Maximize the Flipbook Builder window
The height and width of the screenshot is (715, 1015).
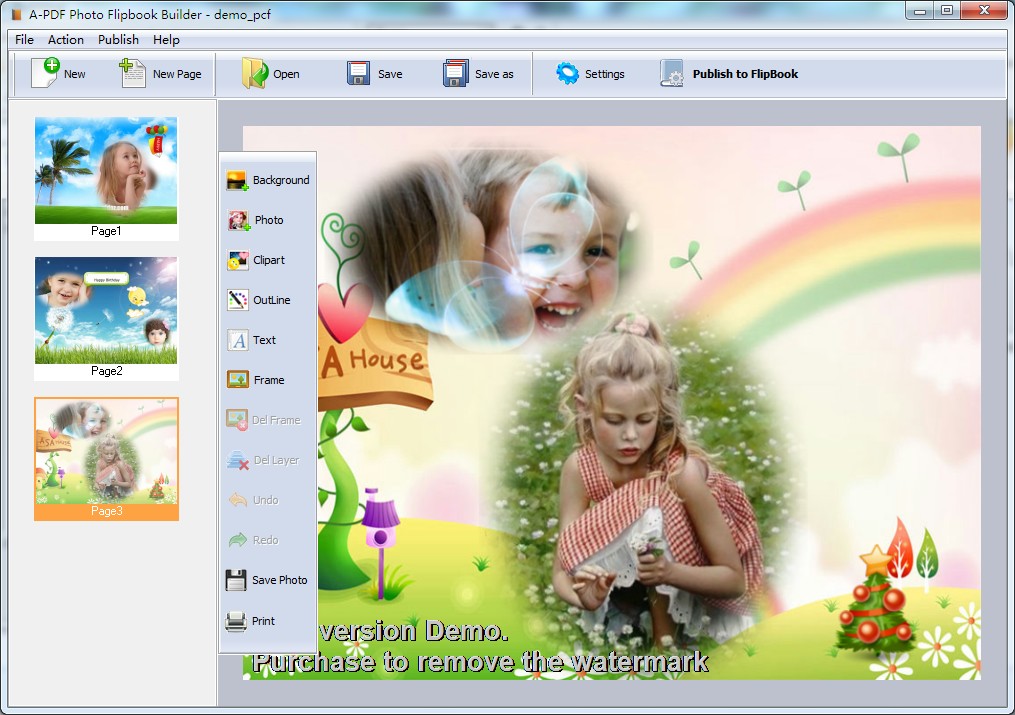[947, 10]
